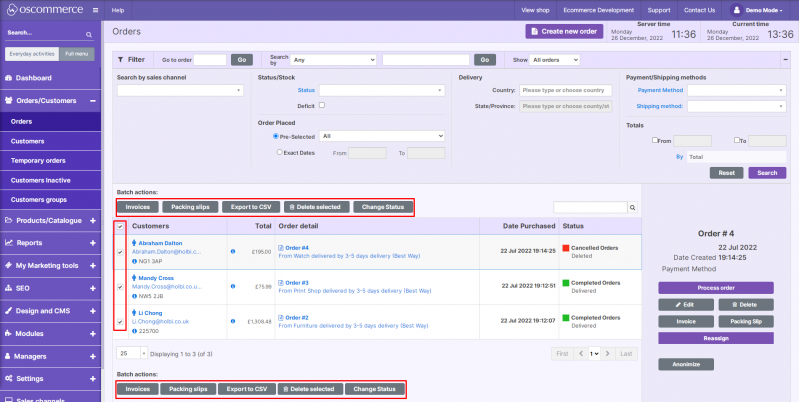The image size is (799, 402).
Task: Click the person icon beside Mandy Cross
Action: pyautogui.click(x=135, y=279)
